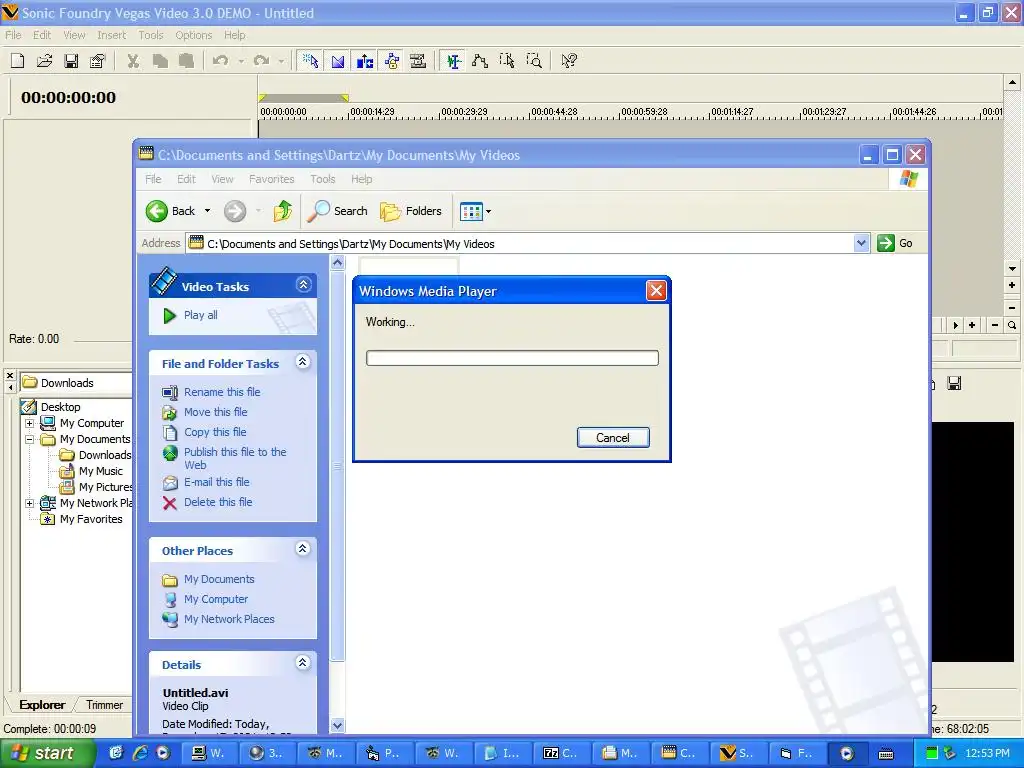Switch to the Explorer tab

click(x=42, y=705)
